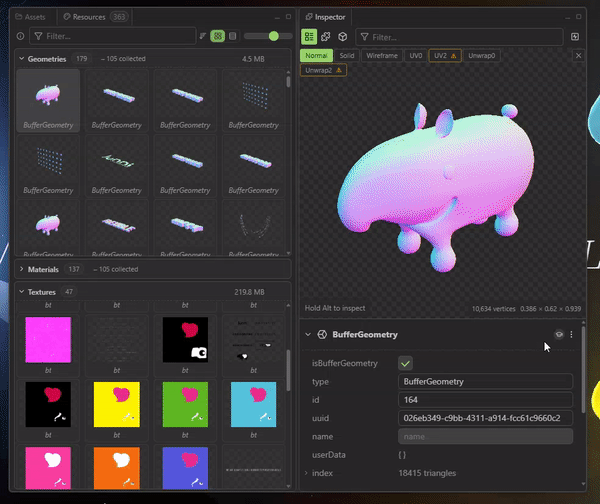600x504 pixels.
Task: Click the square icon right of the Inspector filter
Action: click(575, 37)
